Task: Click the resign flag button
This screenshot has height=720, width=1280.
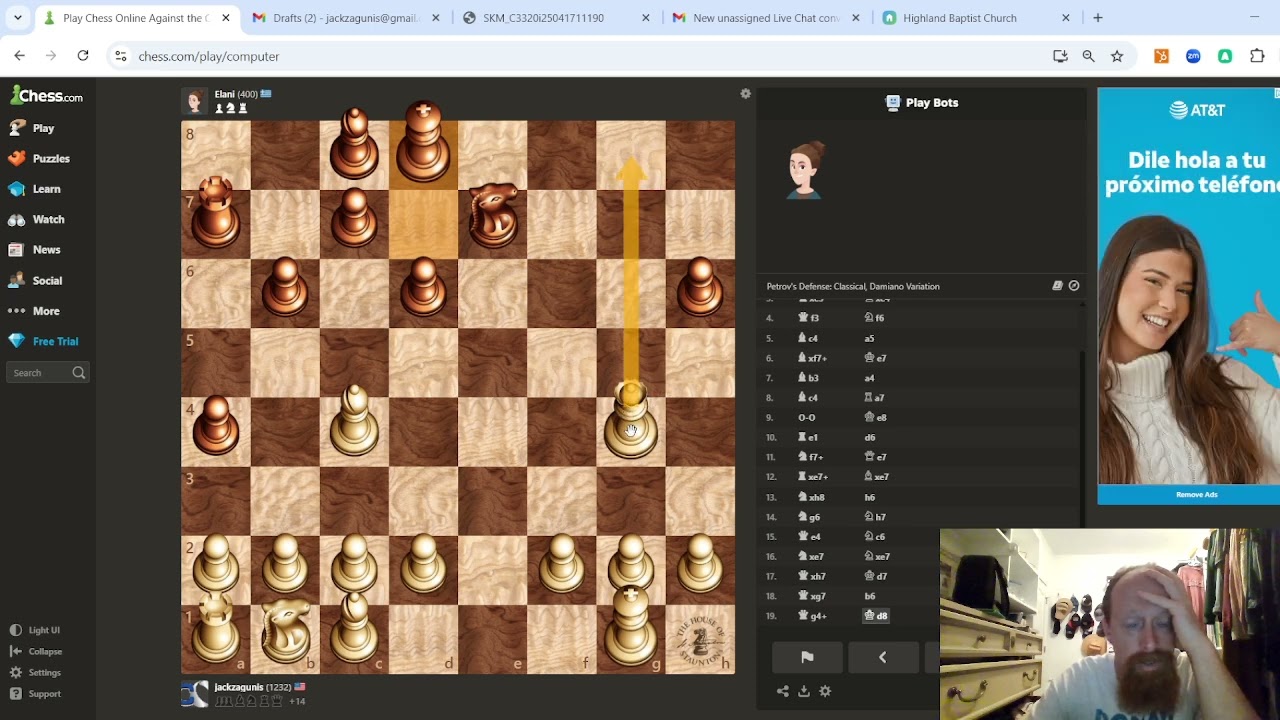Action: (x=807, y=657)
